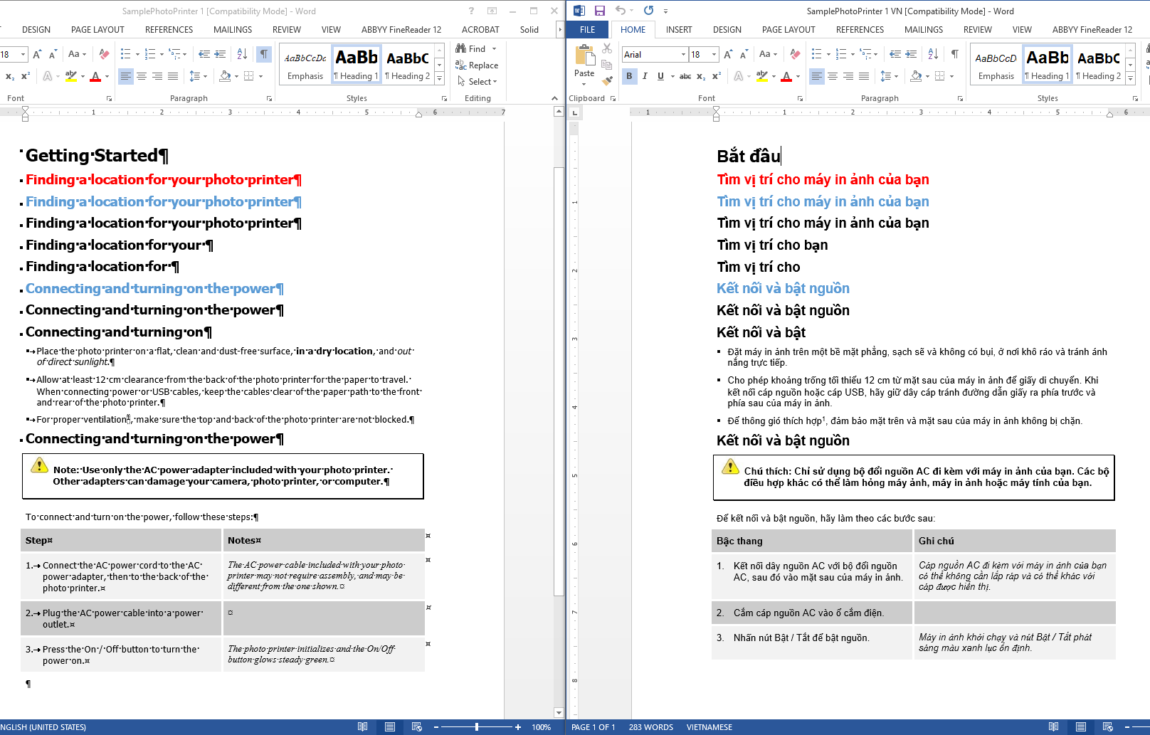
Task: Click the Replace button in Editing group
Action: pos(476,65)
